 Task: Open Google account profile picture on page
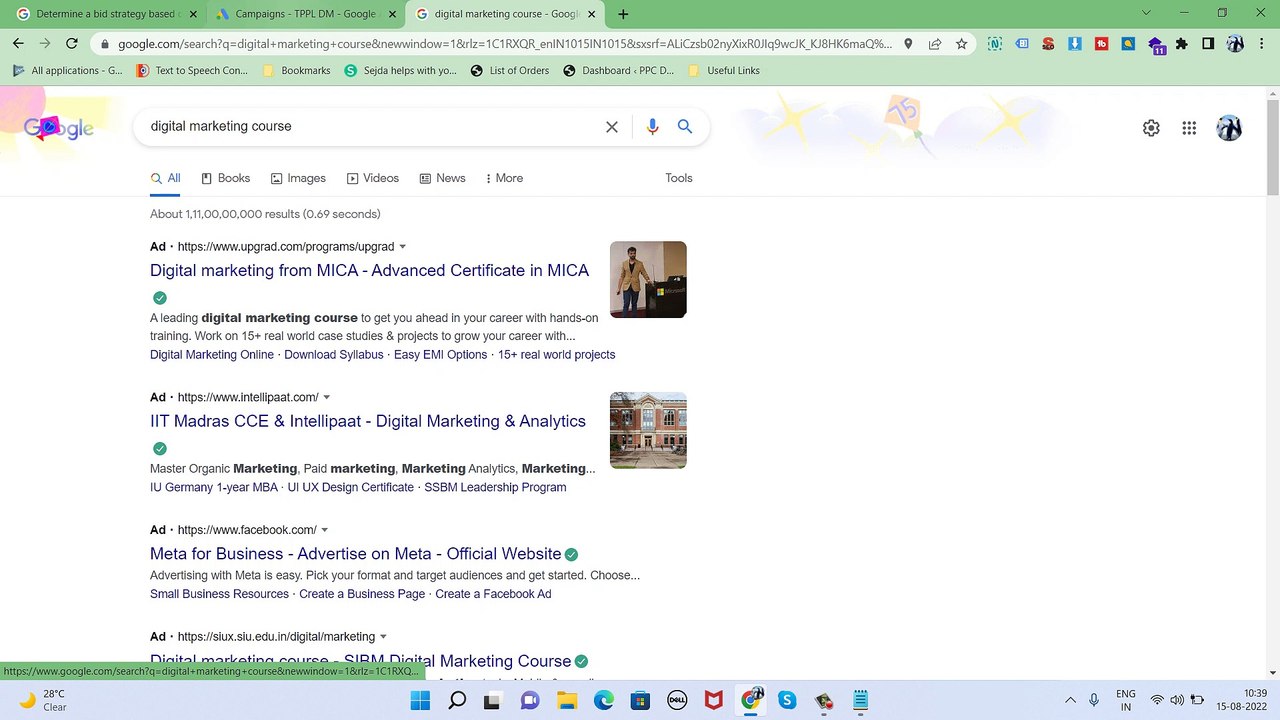(x=1229, y=128)
